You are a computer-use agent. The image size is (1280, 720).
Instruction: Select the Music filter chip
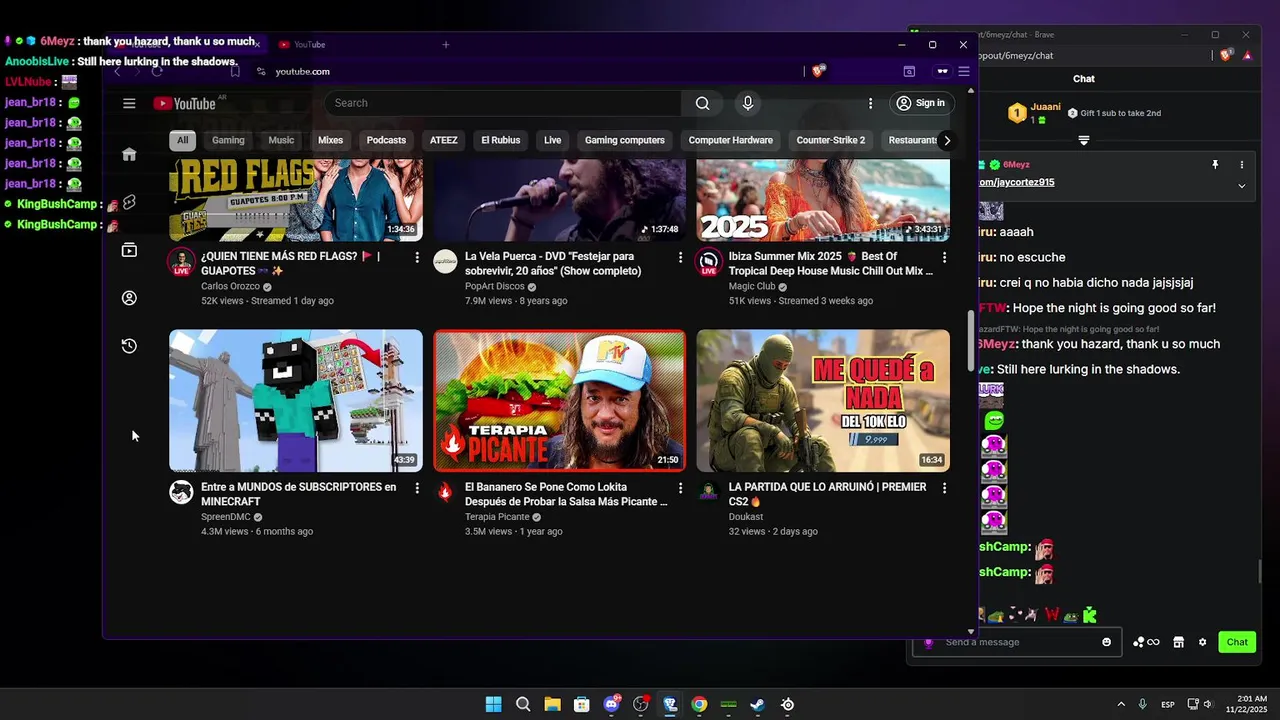coord(281,140)
